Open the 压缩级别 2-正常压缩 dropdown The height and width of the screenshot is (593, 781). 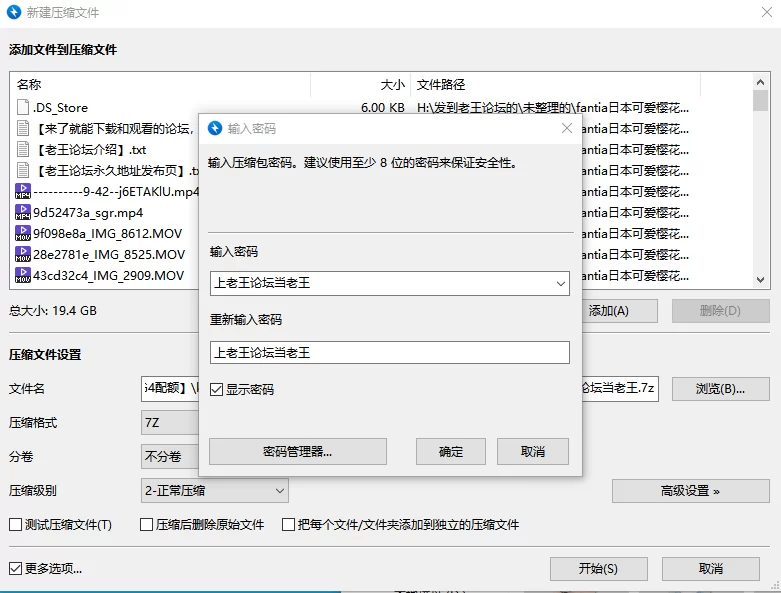point(215,491)
